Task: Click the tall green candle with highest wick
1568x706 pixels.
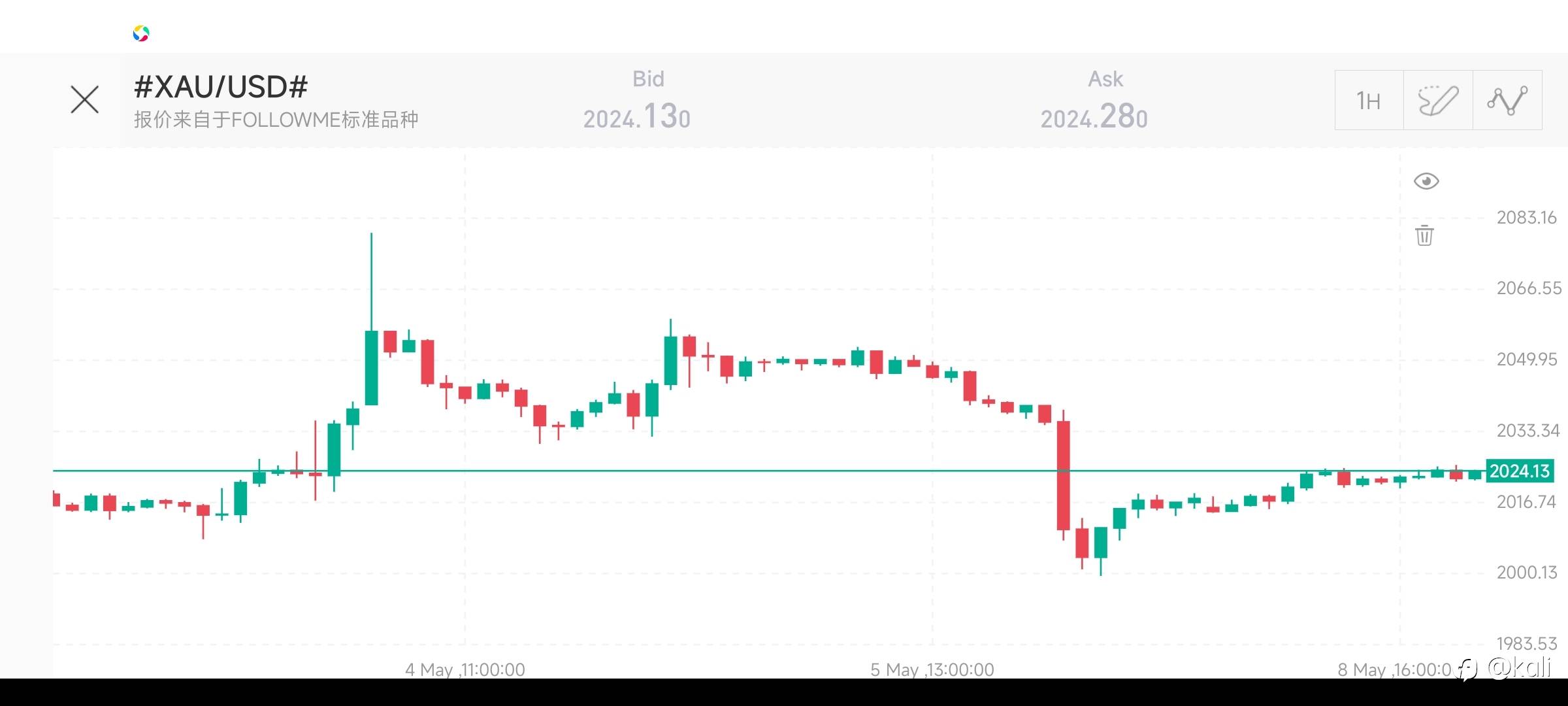Action: [x=371, y=367]
